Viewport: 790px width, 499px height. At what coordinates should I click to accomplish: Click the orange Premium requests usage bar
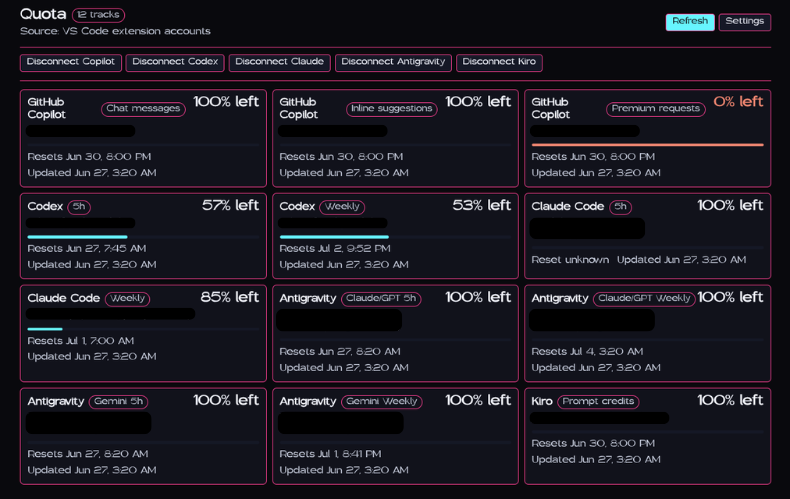[647, 145]
